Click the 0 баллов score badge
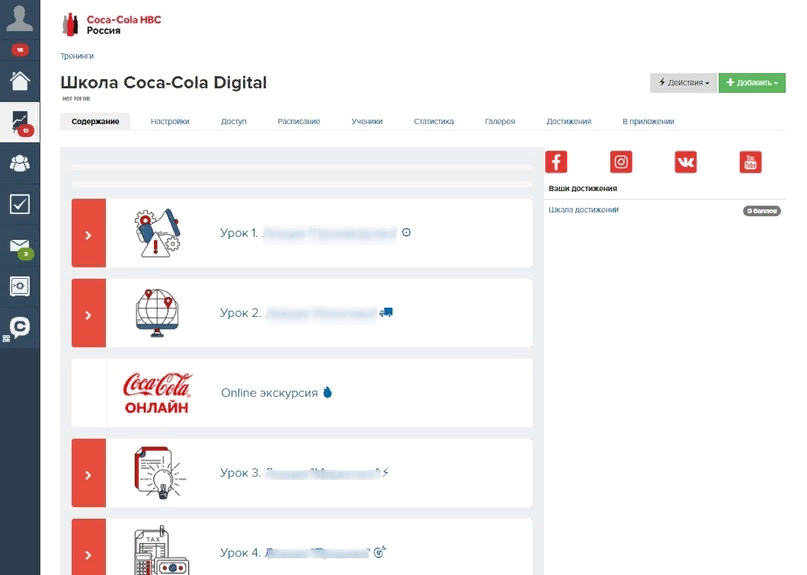 762,211
